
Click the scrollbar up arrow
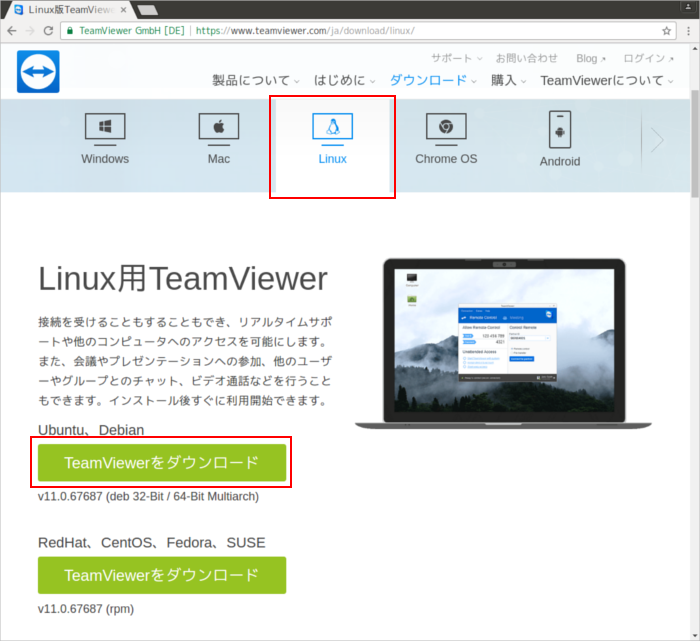click(695, 48)
